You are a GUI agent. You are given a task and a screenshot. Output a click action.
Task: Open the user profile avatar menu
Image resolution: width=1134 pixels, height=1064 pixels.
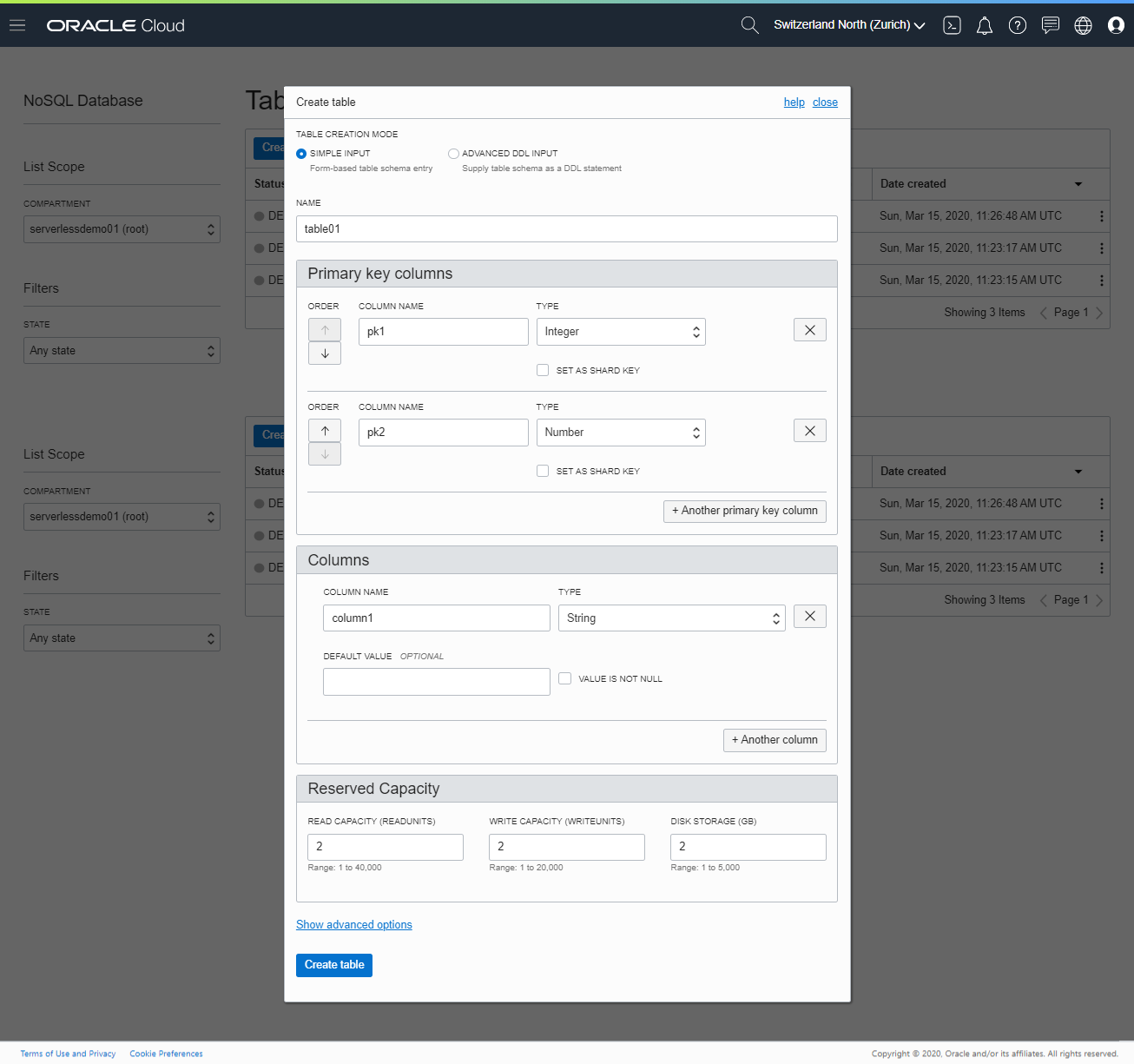[x=1116, y=25]
